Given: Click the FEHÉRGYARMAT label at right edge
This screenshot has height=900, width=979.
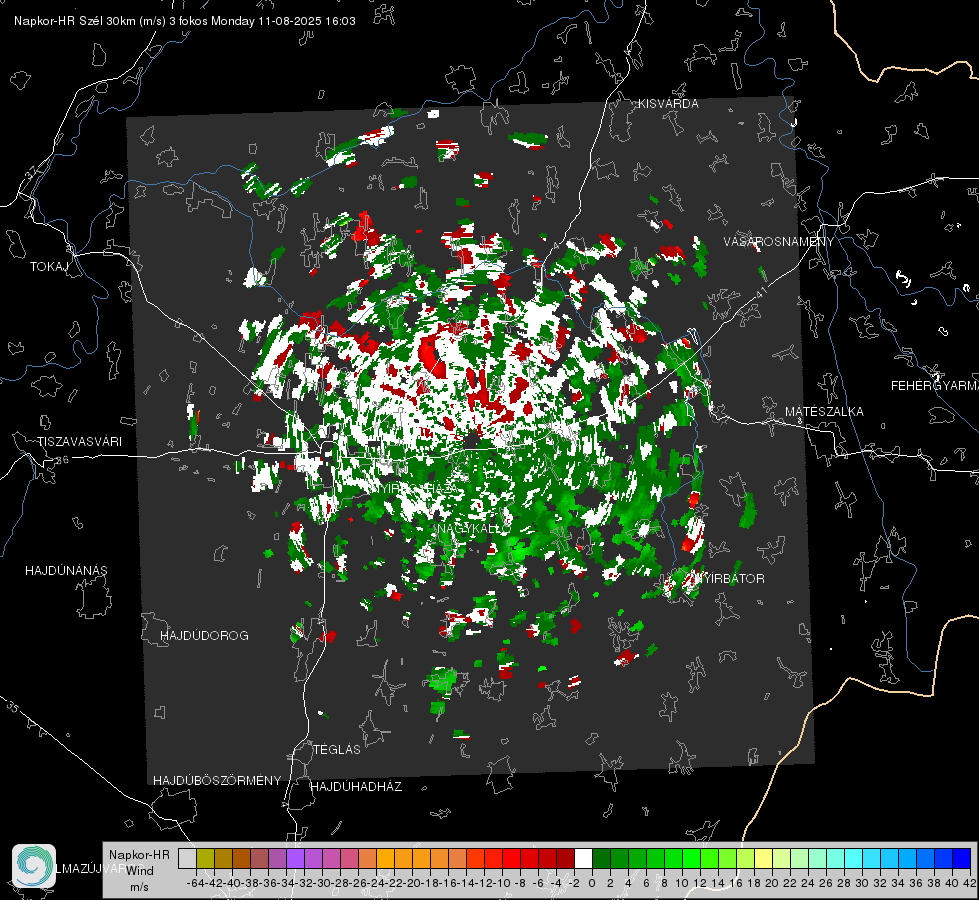Looking at the screenshot, I should [x=935, y=386].
